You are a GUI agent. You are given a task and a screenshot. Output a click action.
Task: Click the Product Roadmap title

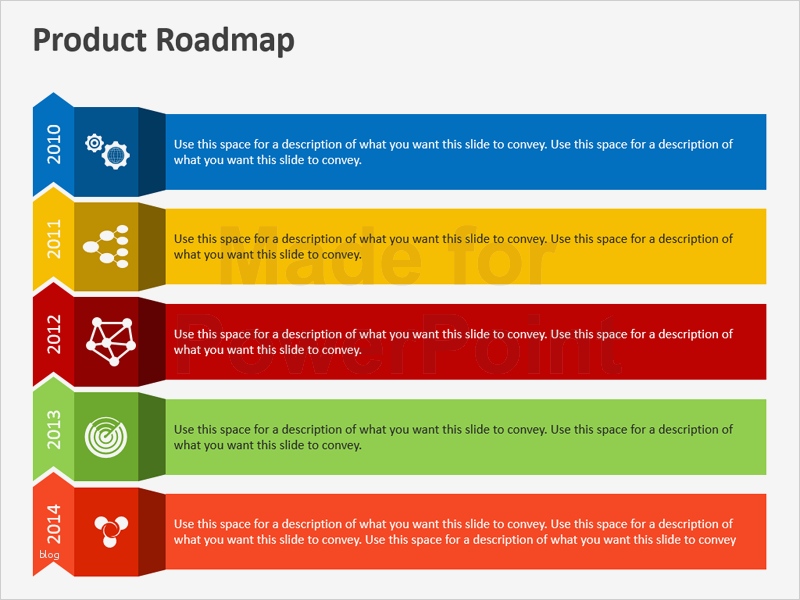(x=164, y=40)
